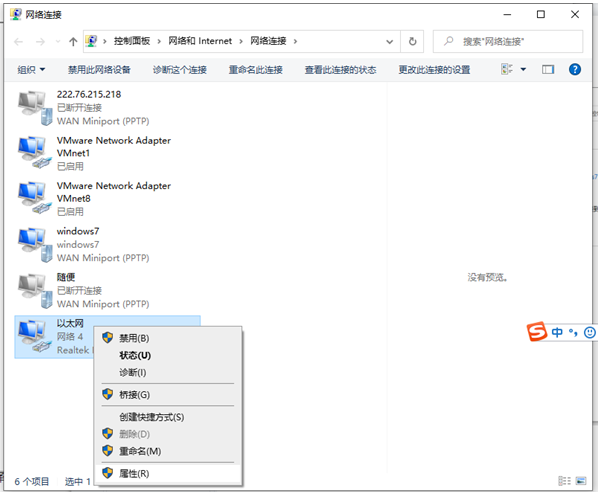Choose 重命名(M) in the context menu
The image size is (600, 492).
coord(139,451)
